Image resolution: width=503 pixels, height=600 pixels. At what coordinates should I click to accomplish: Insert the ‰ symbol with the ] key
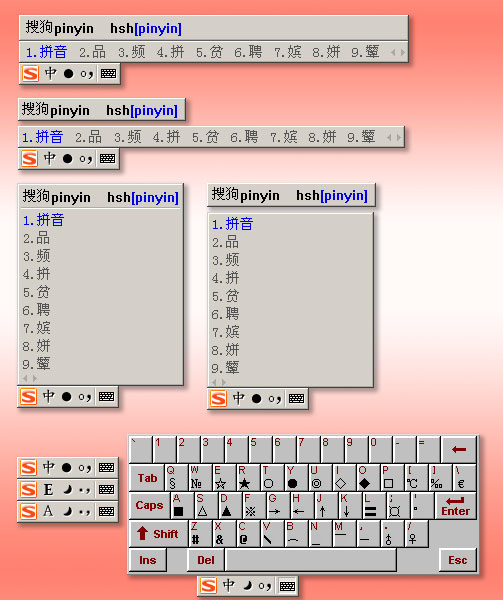(440, 478)
